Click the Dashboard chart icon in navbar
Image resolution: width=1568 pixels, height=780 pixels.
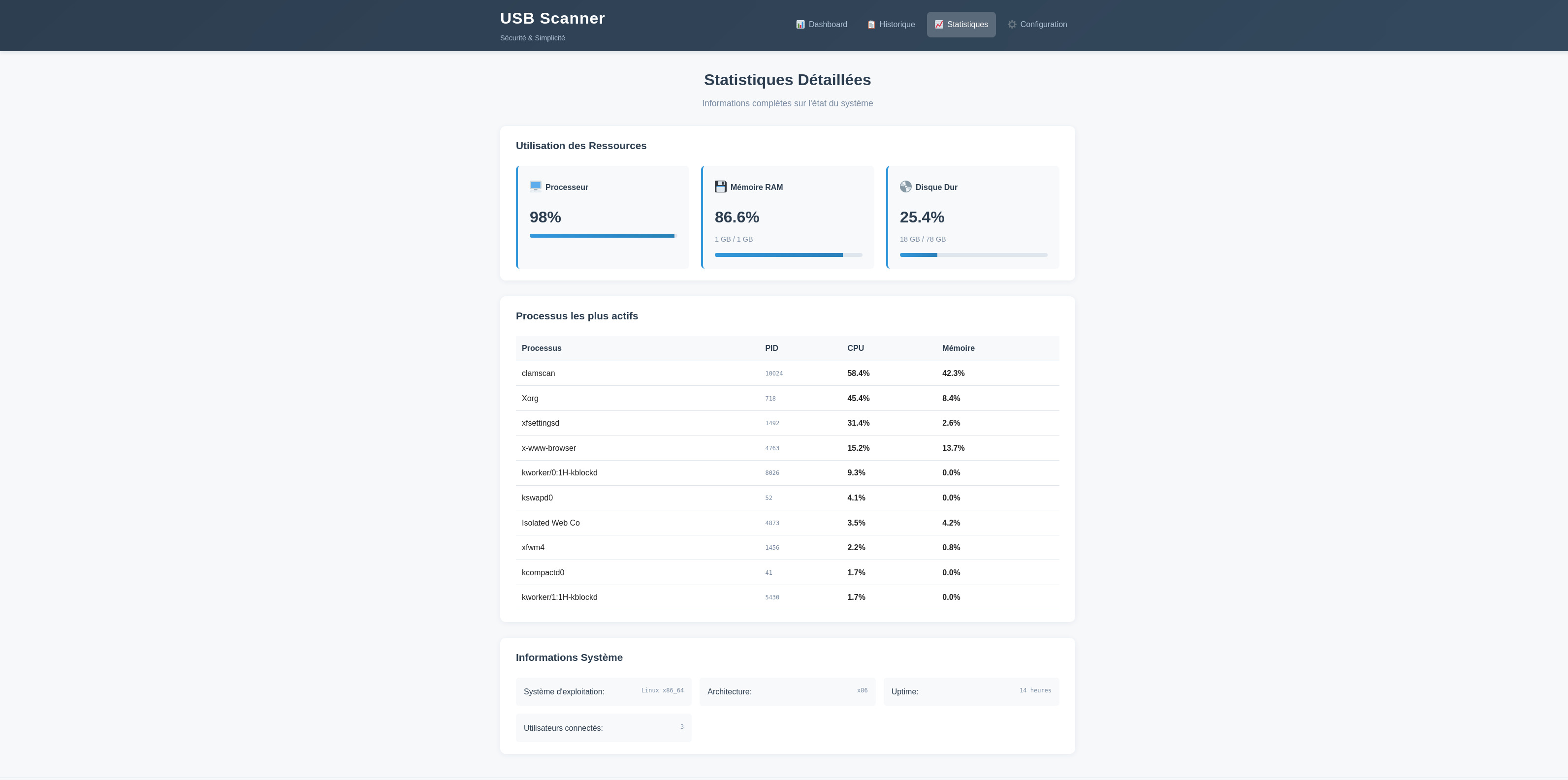tap(800, 24)
